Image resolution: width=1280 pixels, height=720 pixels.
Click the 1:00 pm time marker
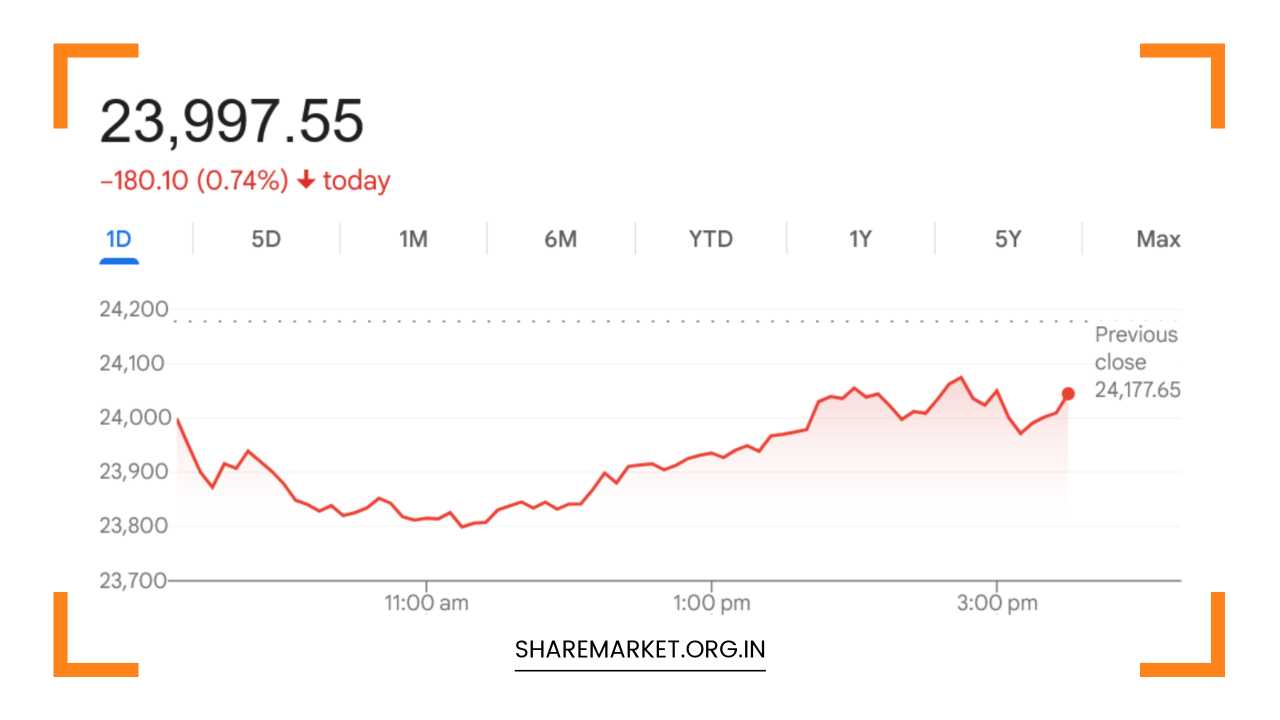click(712, 603)
